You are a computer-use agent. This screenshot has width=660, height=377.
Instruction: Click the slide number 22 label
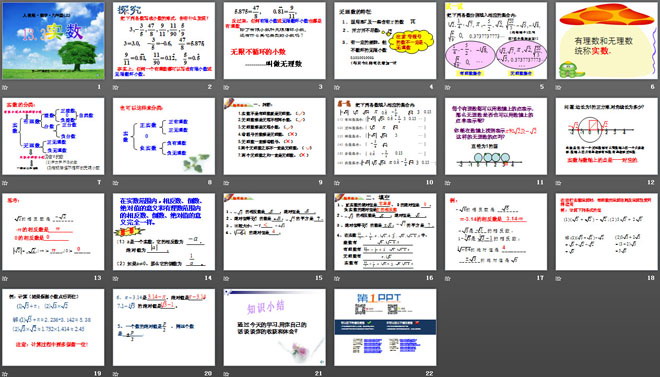(x=430, y=374)
